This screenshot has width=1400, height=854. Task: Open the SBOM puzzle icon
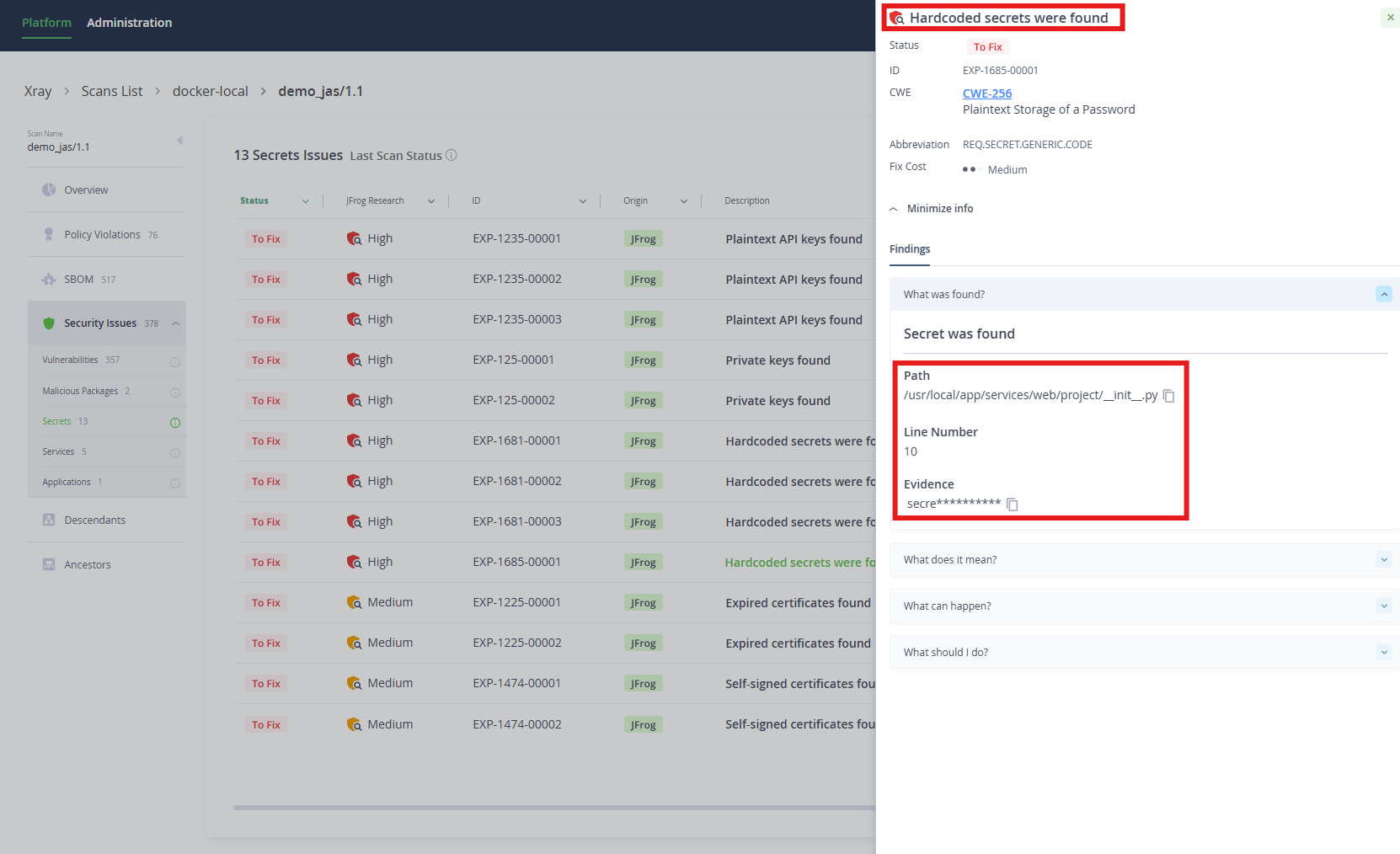(49, 279)
